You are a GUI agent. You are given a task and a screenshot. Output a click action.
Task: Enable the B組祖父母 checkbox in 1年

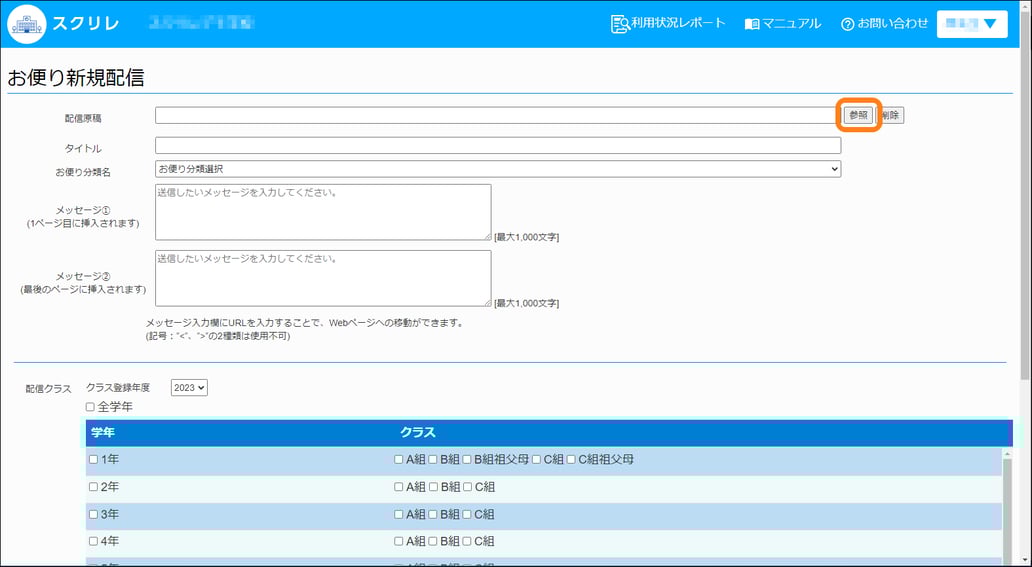point(467,460)
